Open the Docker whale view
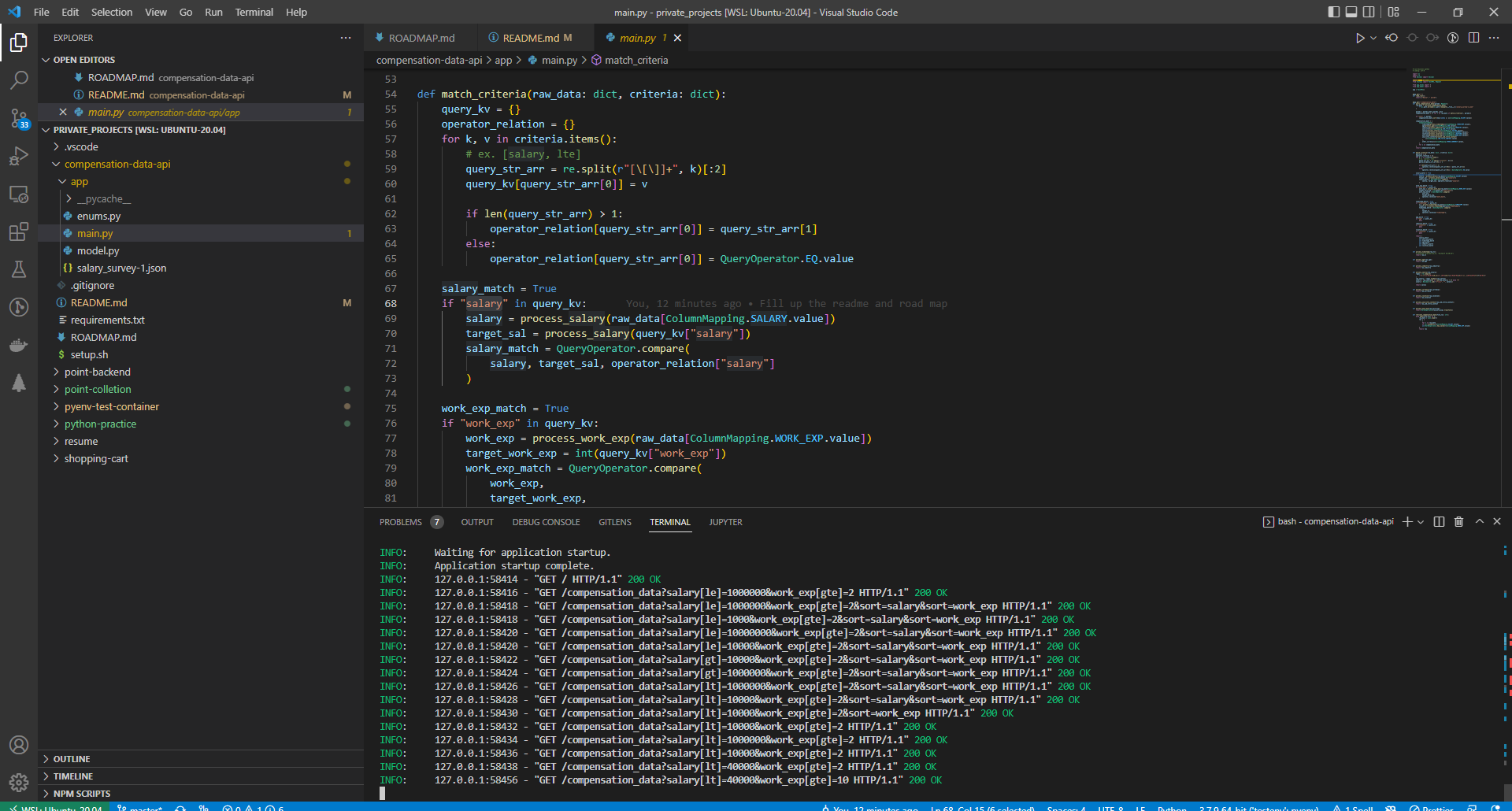Screen dimensions: 1512x811 click(x=19, y=345)
